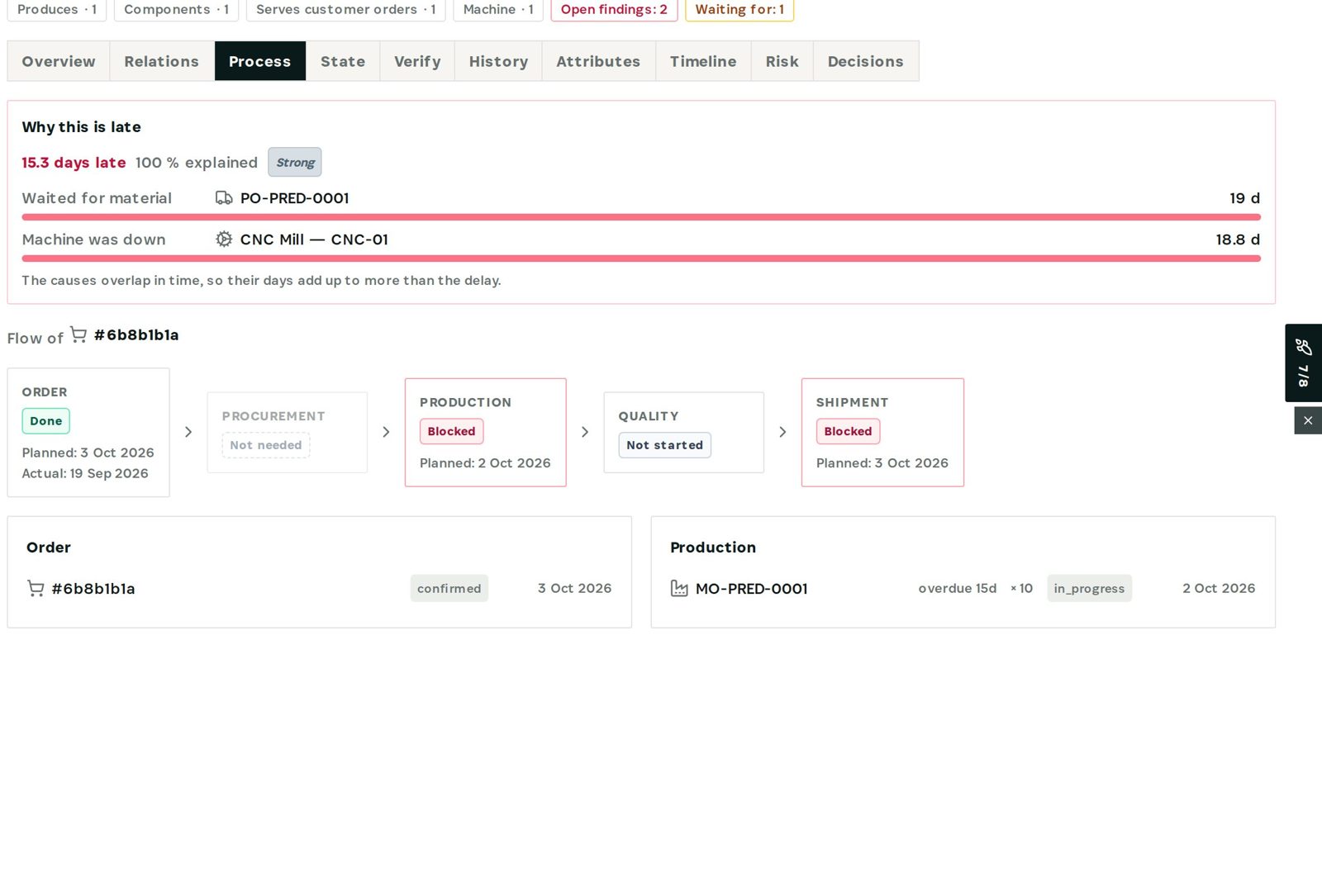Click the Components · 1 chip
The height and width of the screenshot is (896, 1322).
tap(177, 10)
